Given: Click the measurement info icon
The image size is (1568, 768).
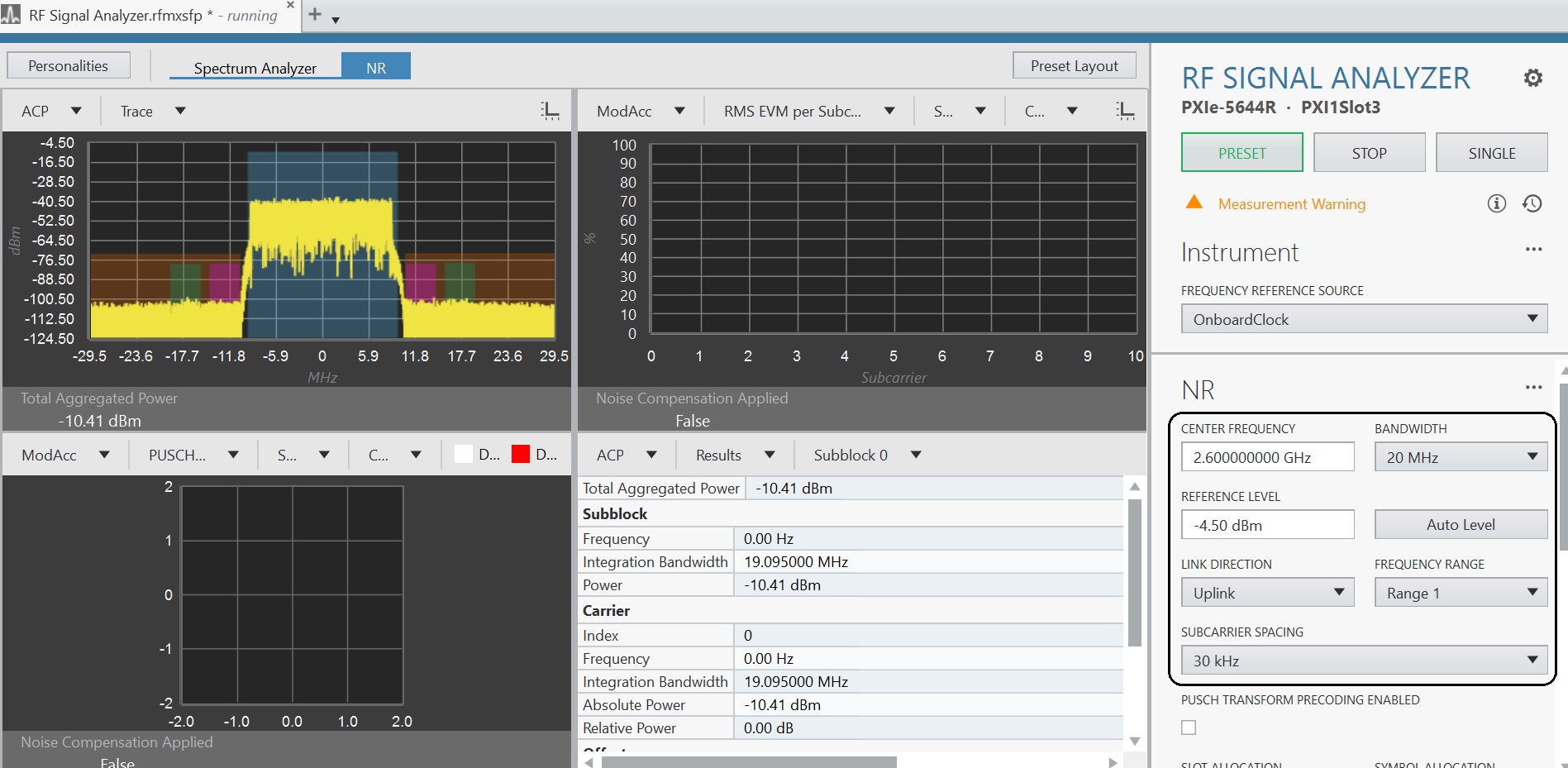Looking at the screenshot, I should (1497, 203).
